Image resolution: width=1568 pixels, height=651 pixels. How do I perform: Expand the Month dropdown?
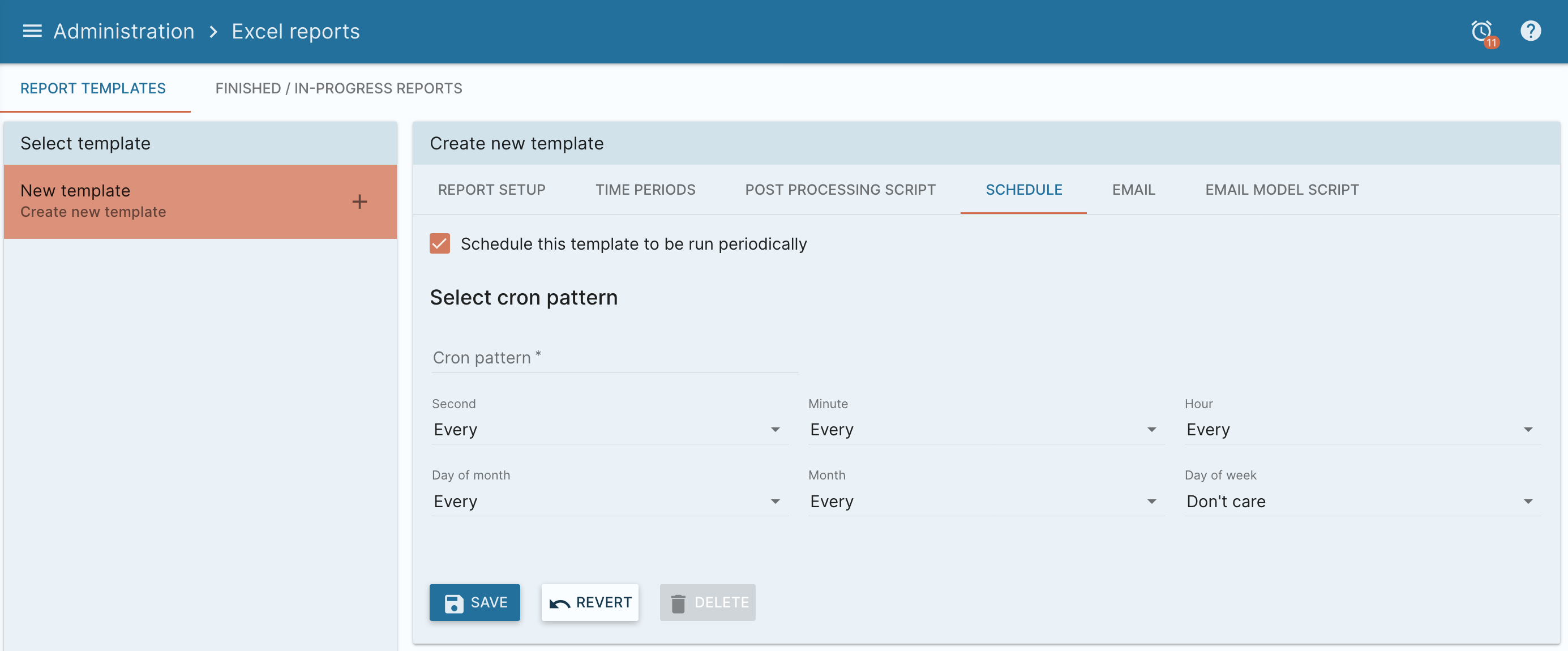(986, 501)
